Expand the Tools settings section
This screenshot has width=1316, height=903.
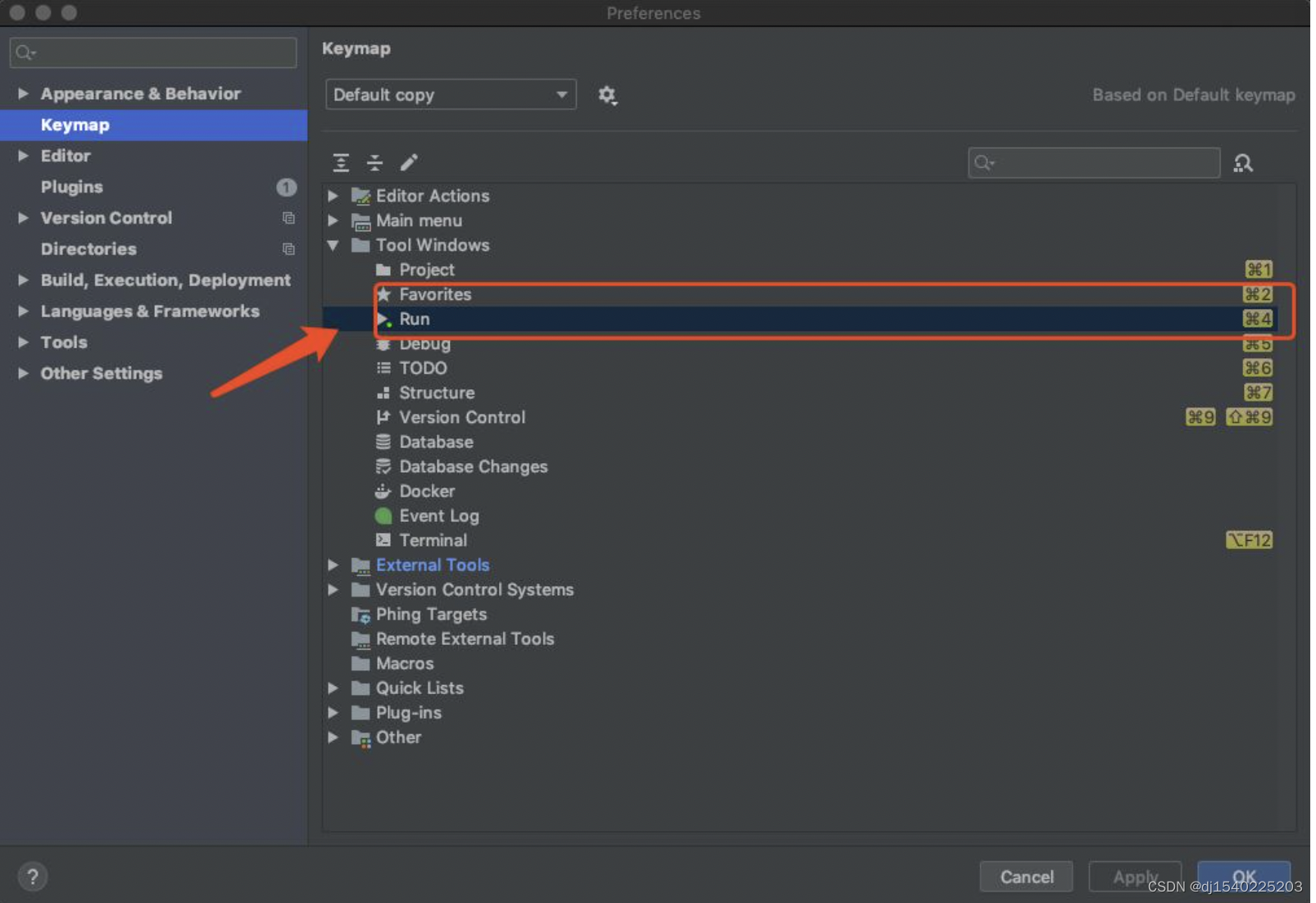[x=23, y=343]
